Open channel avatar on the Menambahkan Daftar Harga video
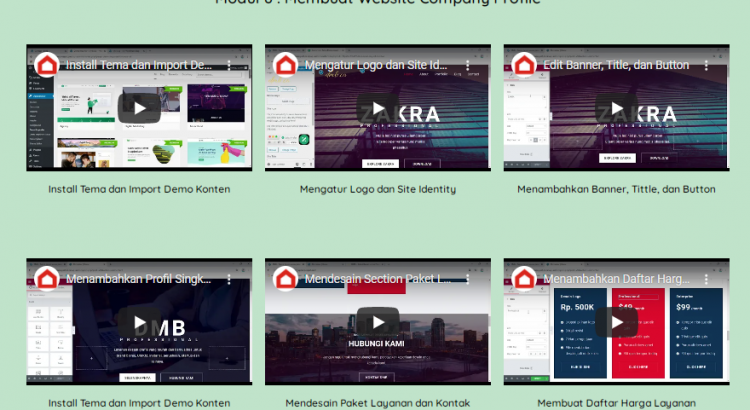The height and width of the screenshot is (410, 750). [x=524, y=279]
